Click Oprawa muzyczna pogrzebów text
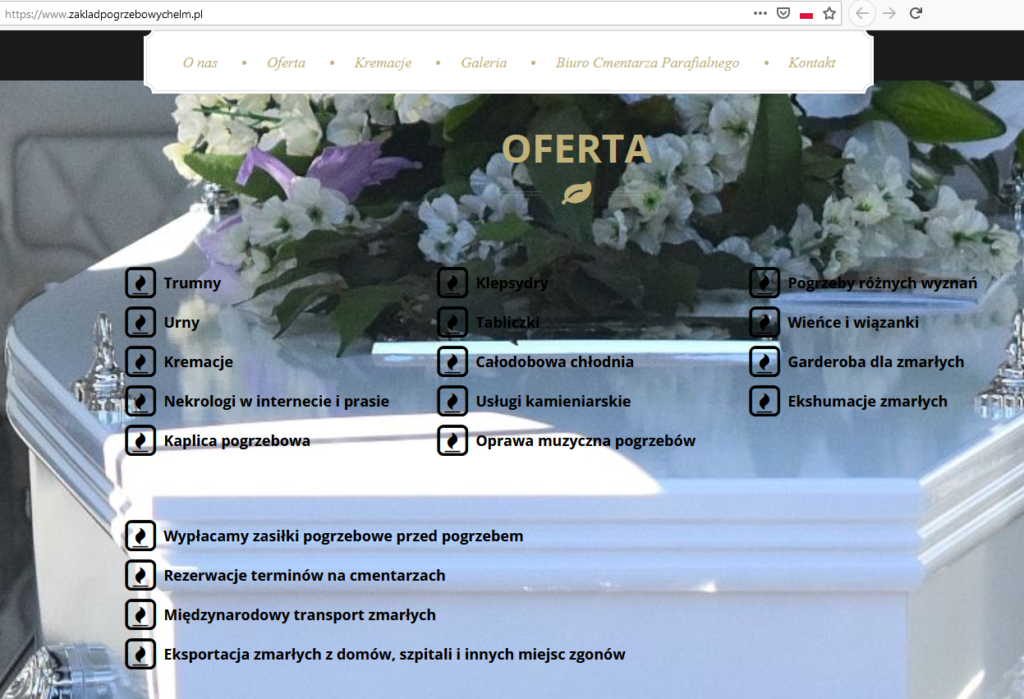The image size is (1024, 699). click(x=586, y=441)
